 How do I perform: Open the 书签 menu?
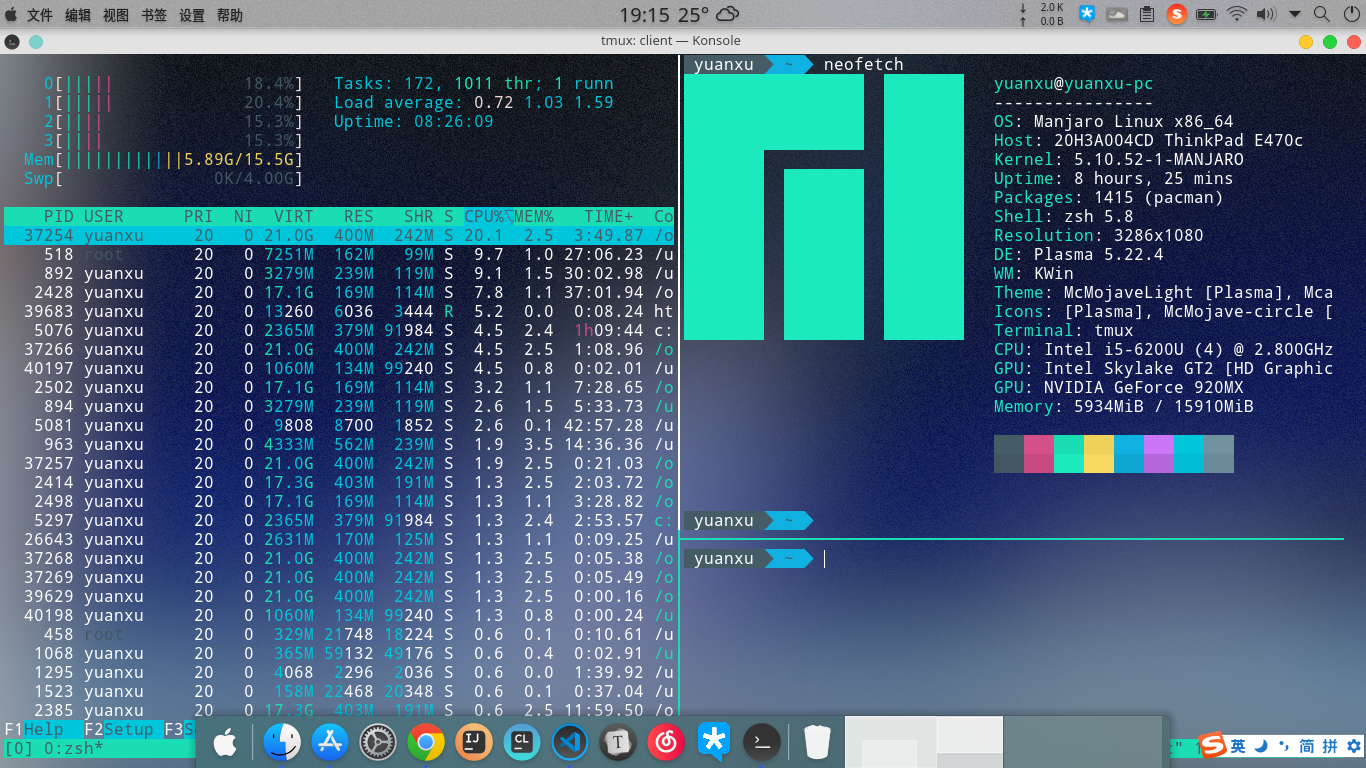point(154,15)
